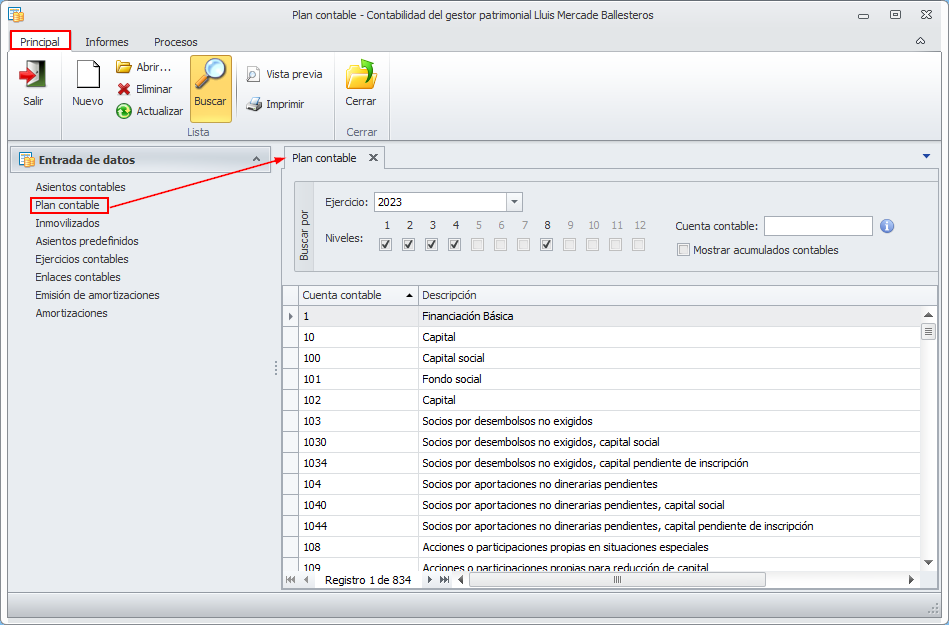
Task: Open the Abrir folder icon
Action: click(x=124, y=67)
